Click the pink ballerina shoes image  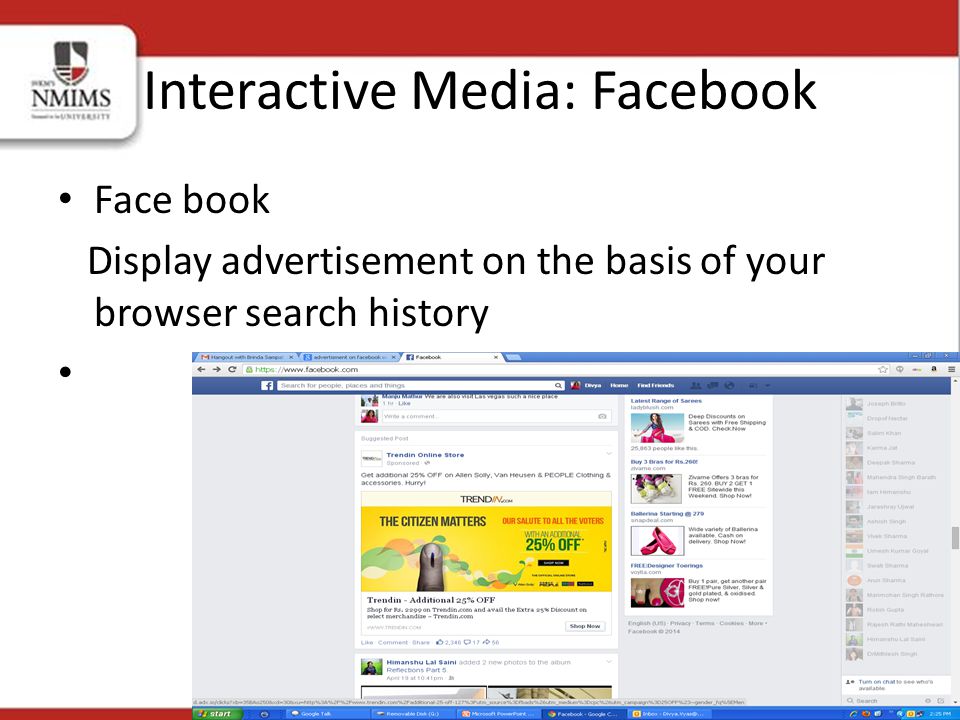pyautogui.click(x=656, y=541)
